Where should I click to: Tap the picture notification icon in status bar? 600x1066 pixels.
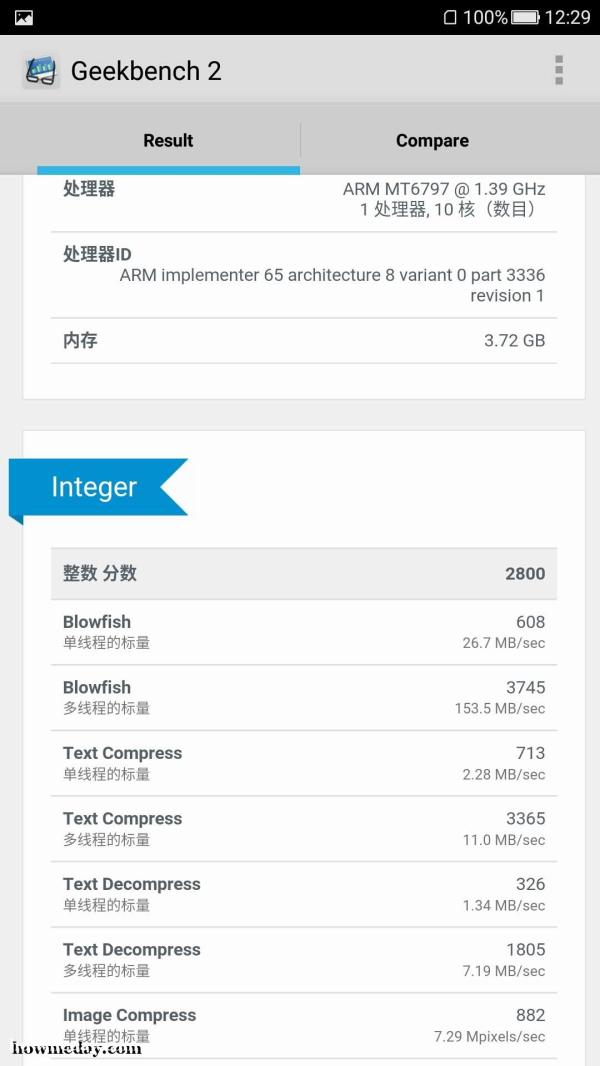tap(24, 17)
